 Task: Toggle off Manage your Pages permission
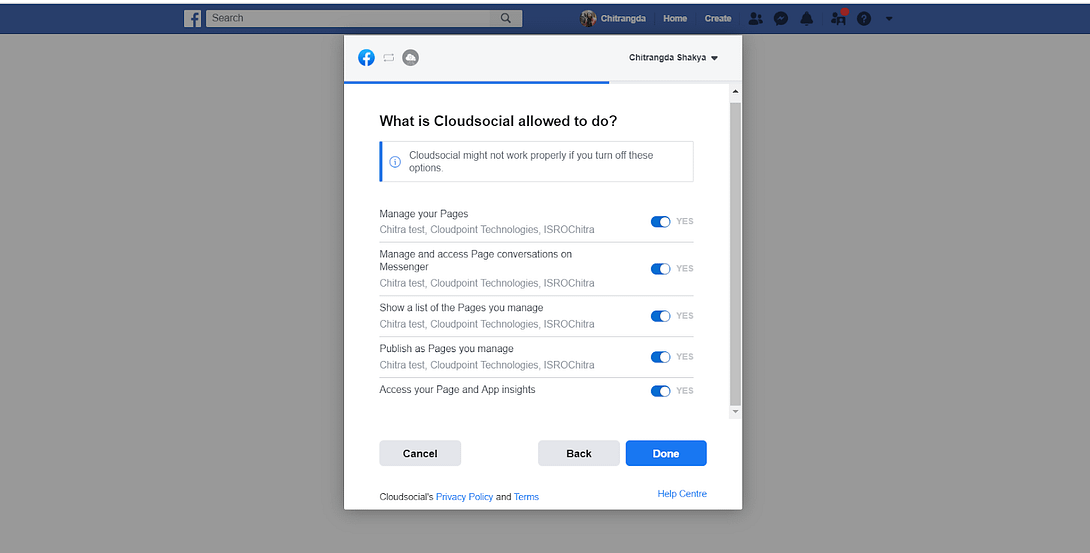(x=660, y=222)
